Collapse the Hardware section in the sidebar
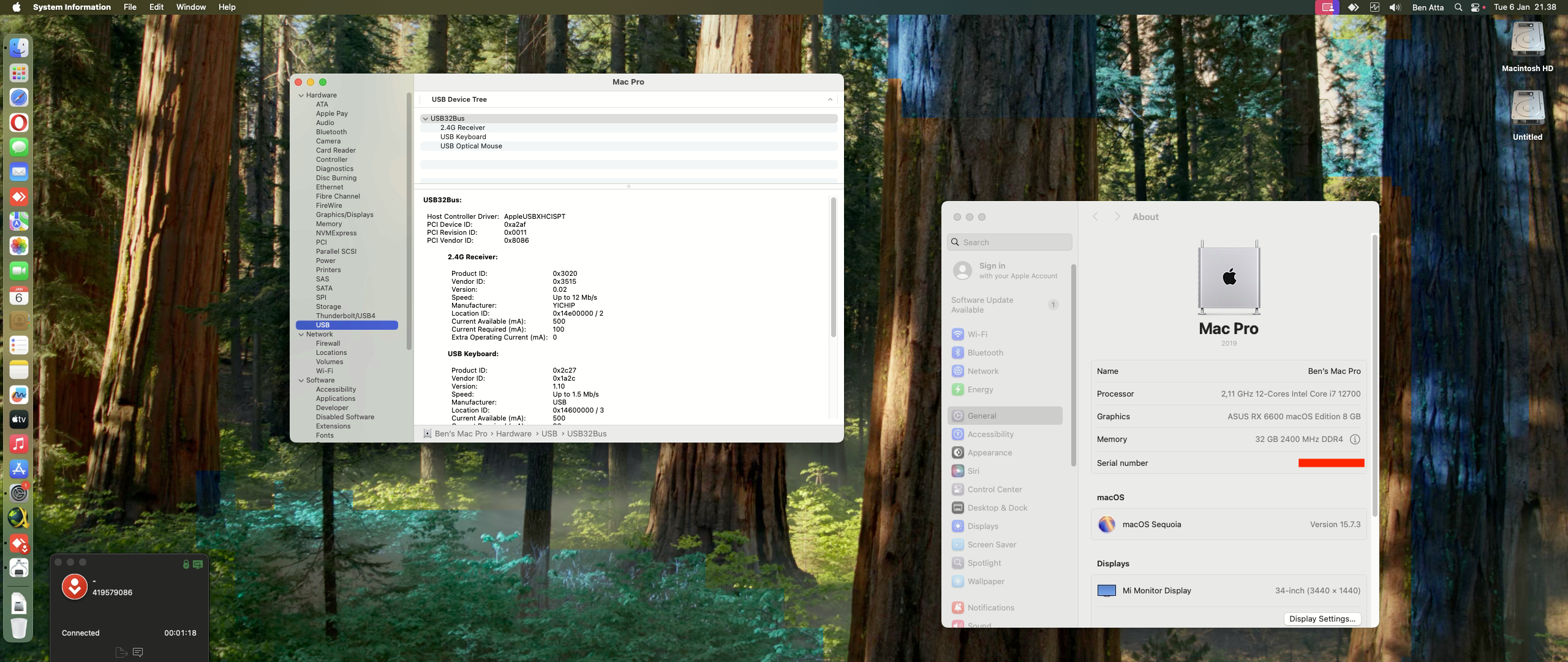 pos(301,96)
